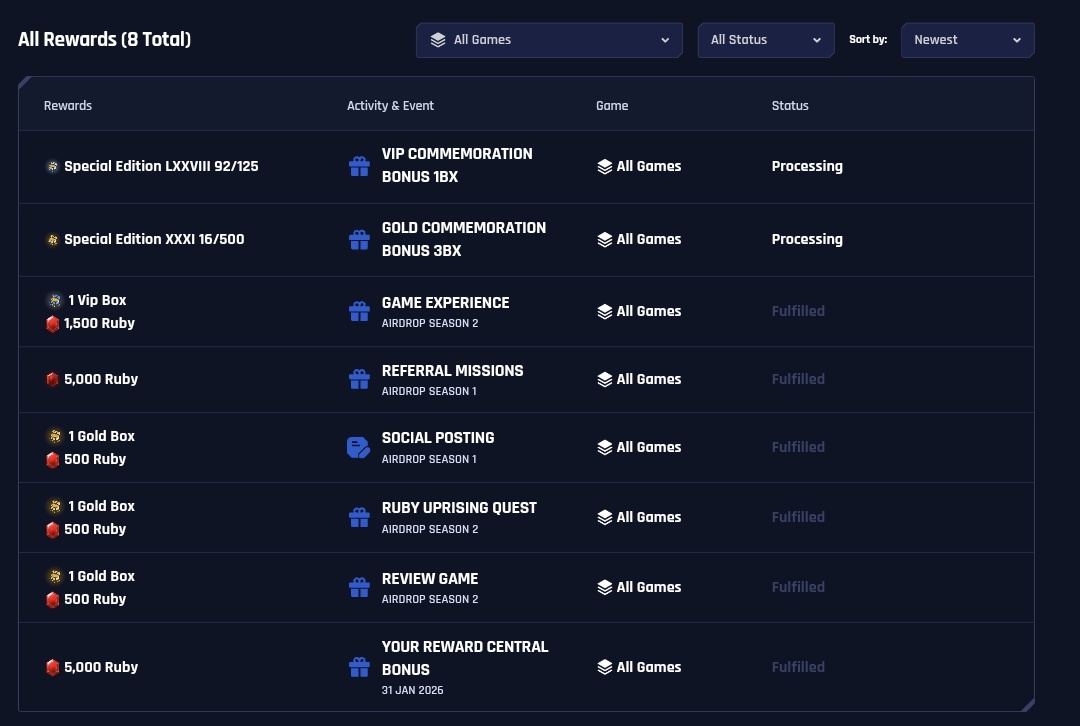Click layers icon in VIP Commemoration row

click(605, 167)
